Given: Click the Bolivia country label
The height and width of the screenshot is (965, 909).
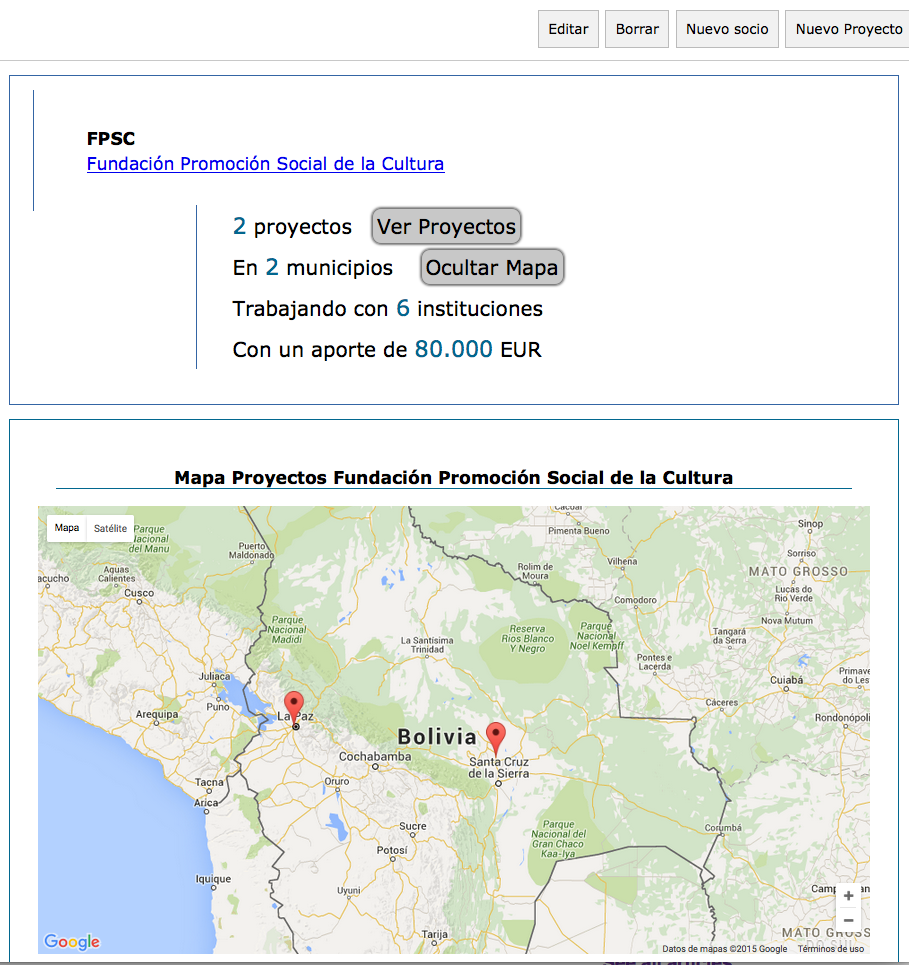Looking at the screenshot, I should tap(437, 737).
